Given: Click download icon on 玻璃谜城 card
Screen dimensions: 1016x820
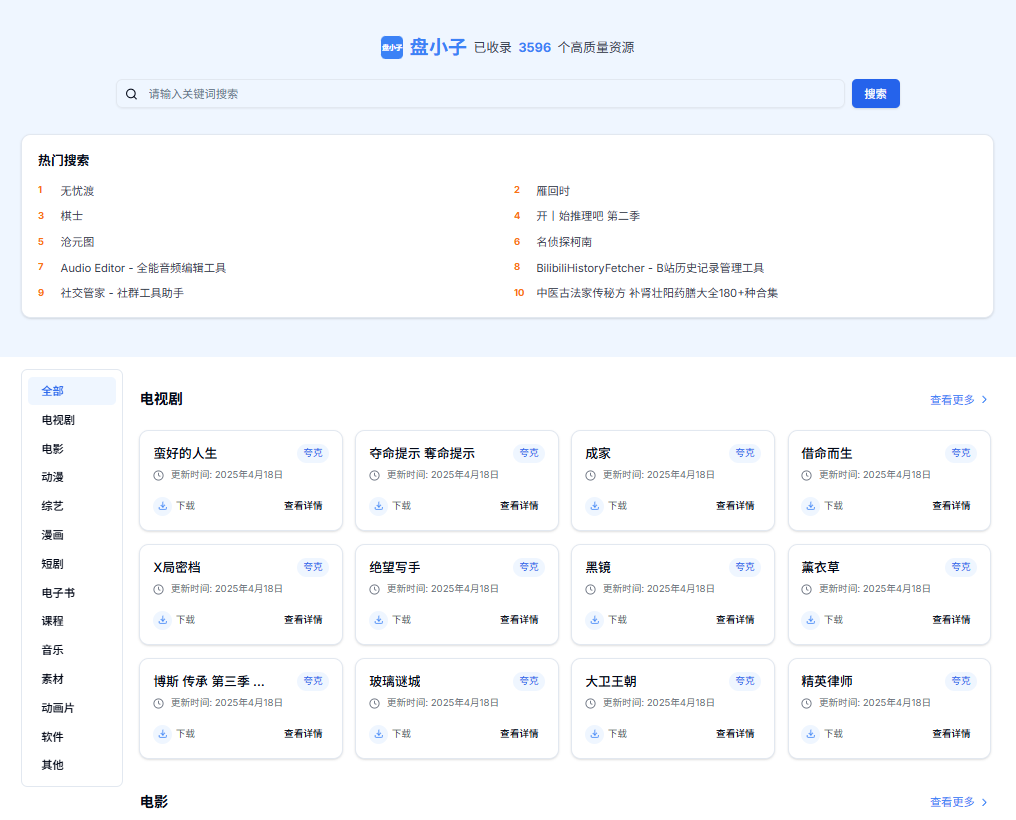Looking at the screenshot, I should point(378,734).
